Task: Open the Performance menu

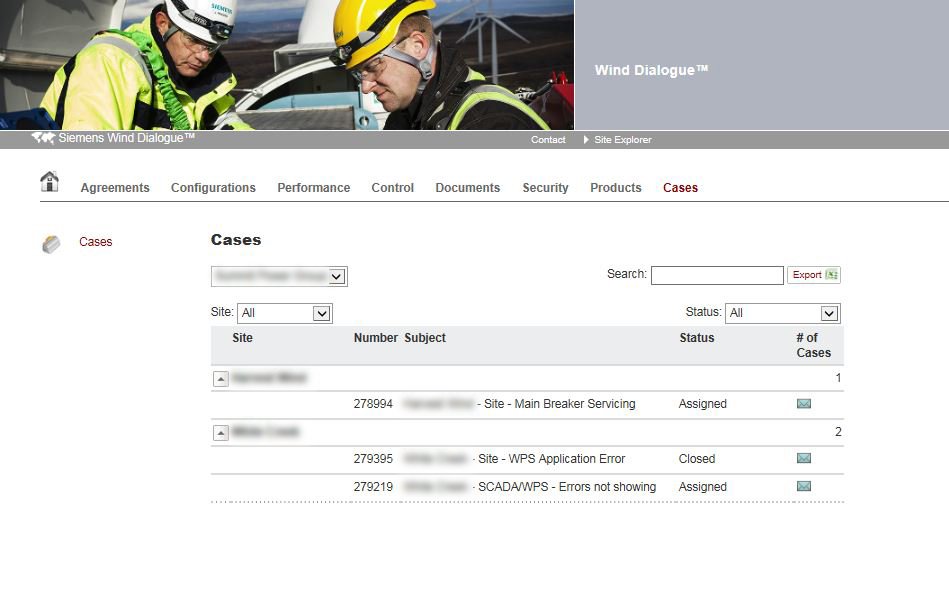Action: [x=314, y=188]
